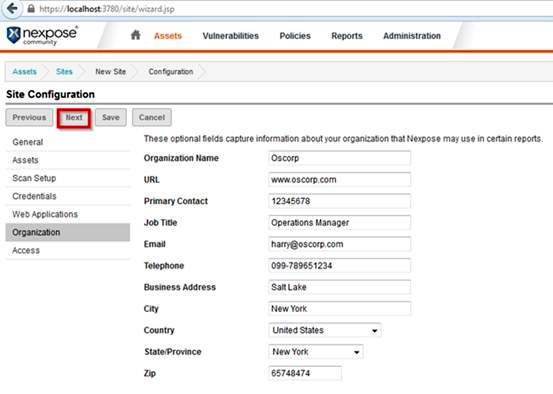Follow the Assets breadcrumb link

coord(24,72)
